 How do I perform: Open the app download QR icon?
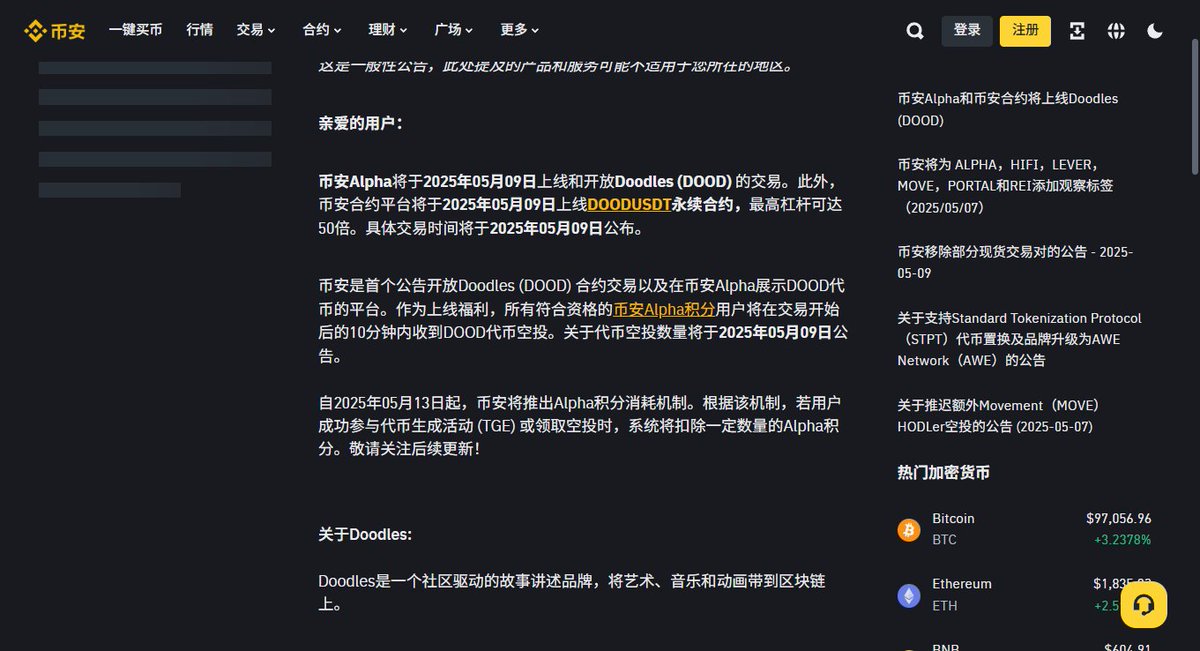tap(1077, 31)
